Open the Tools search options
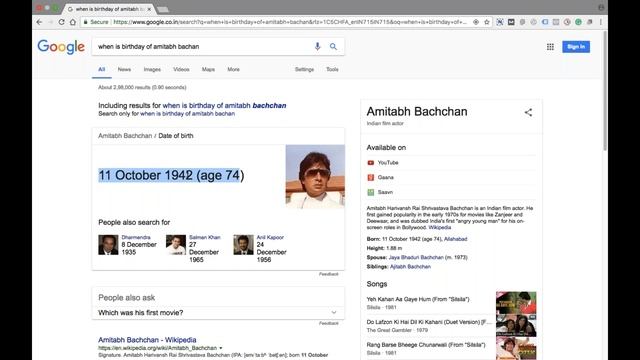 pyautogui.click(x=332, y=69)
